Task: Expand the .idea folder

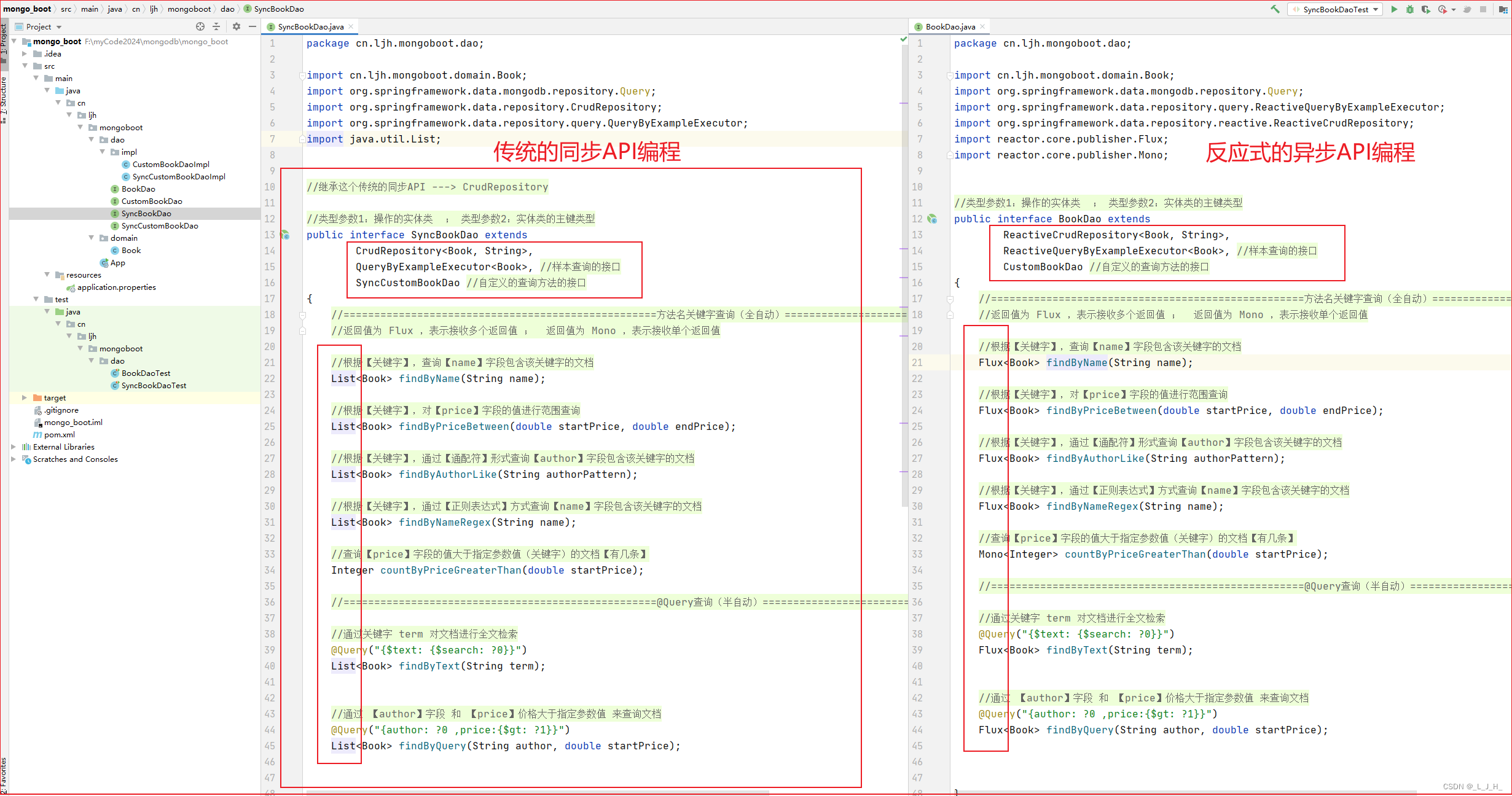Action: [x=25, y=53]
